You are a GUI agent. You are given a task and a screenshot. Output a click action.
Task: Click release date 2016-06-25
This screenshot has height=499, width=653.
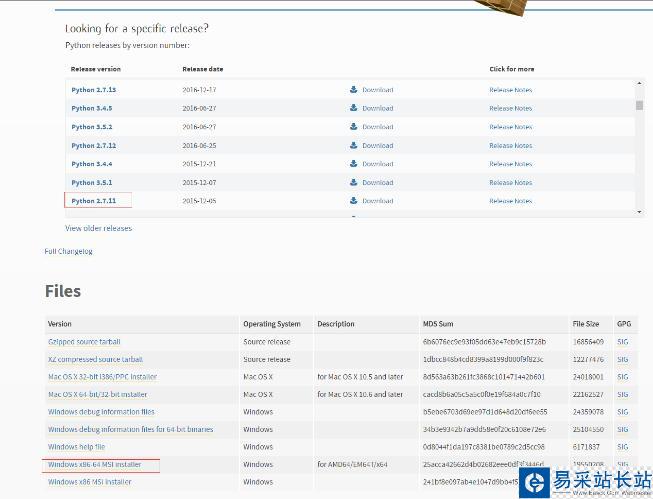point(199,146)
